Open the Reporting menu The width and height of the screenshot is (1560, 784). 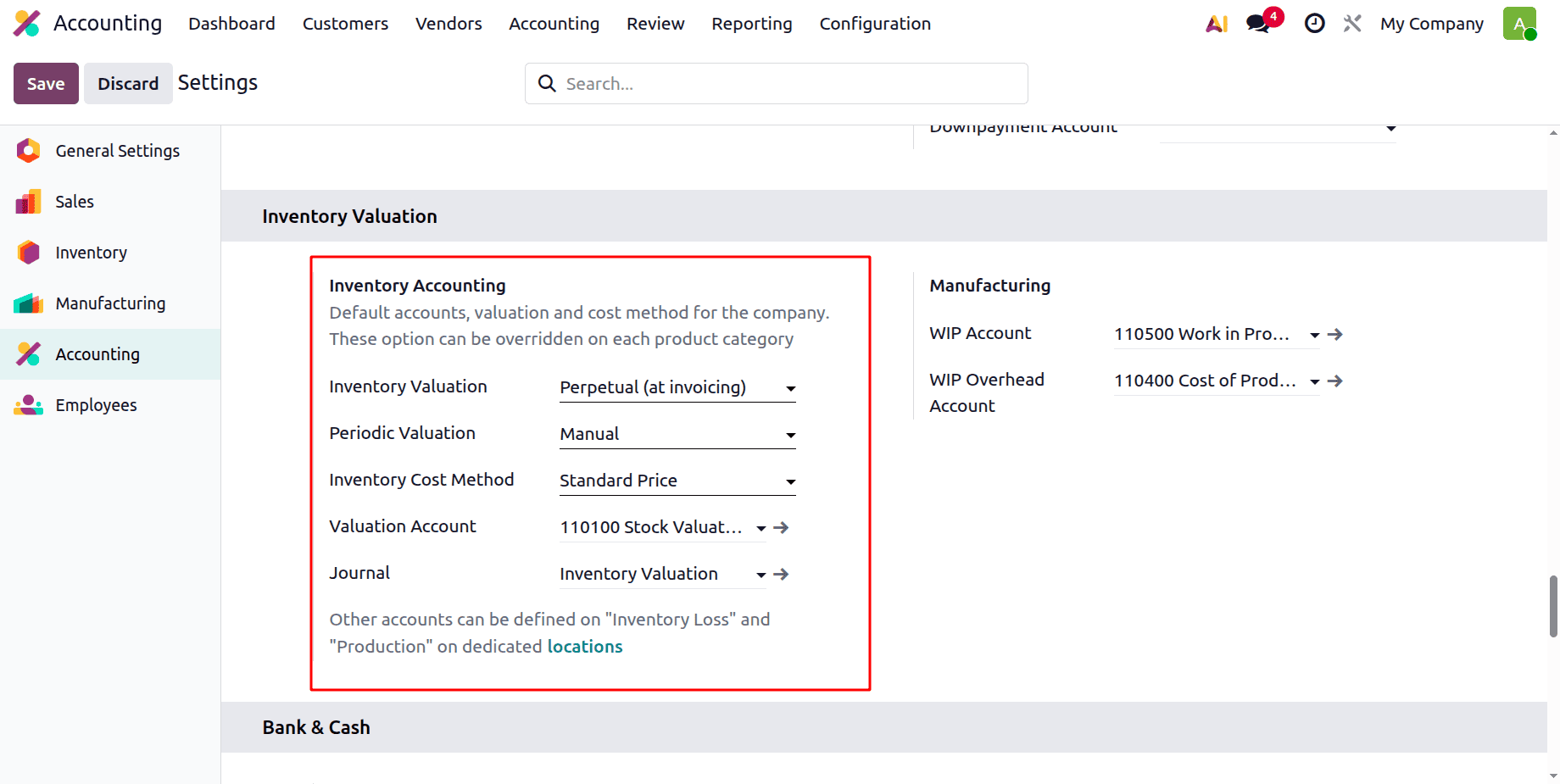[752, 24]
